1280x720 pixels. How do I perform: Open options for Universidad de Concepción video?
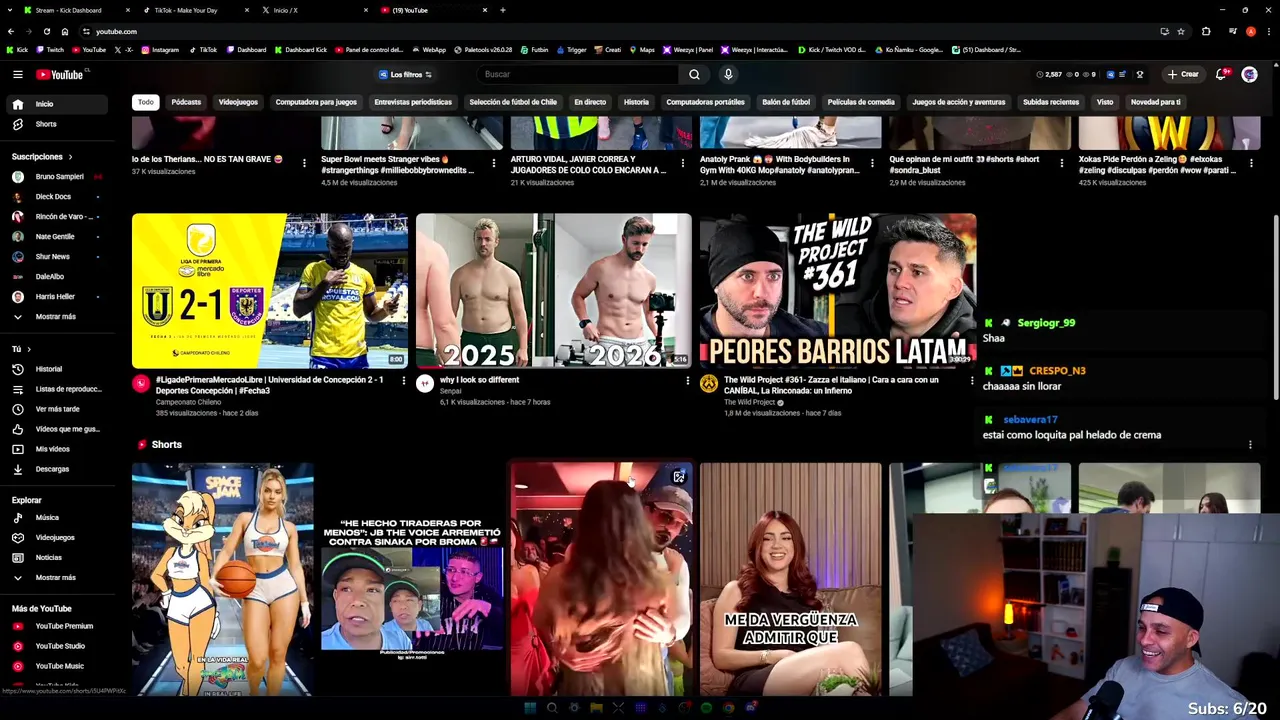(403, 380)
